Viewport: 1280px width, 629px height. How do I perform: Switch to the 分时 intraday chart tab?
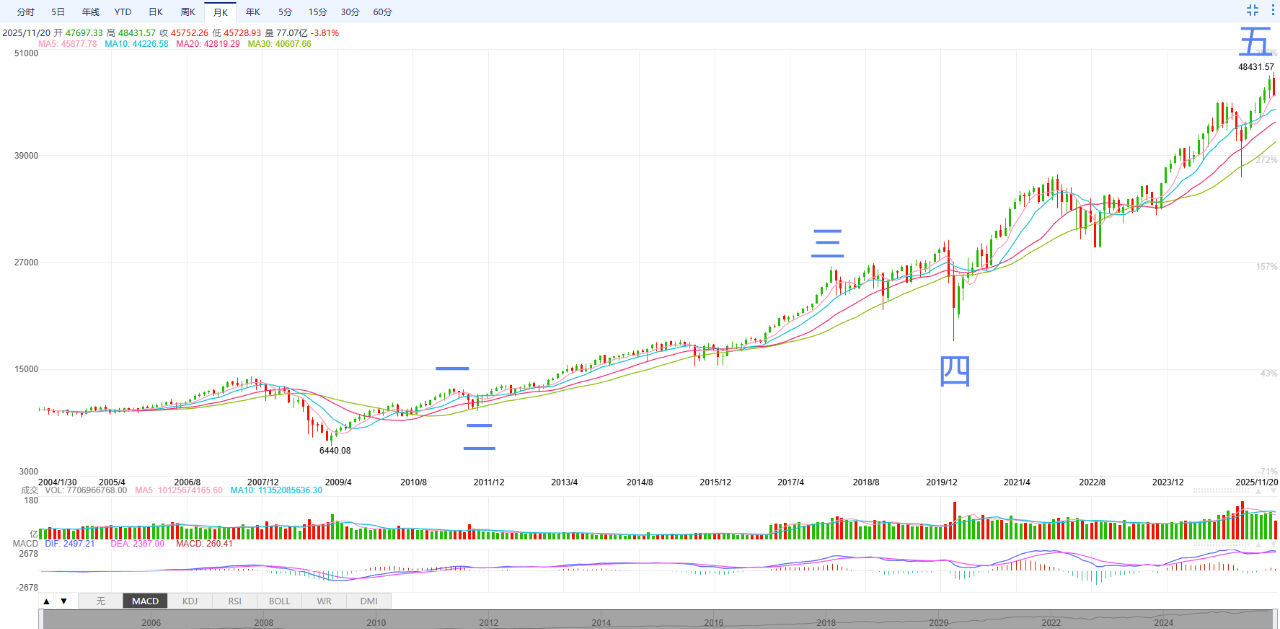pos(26,12)
